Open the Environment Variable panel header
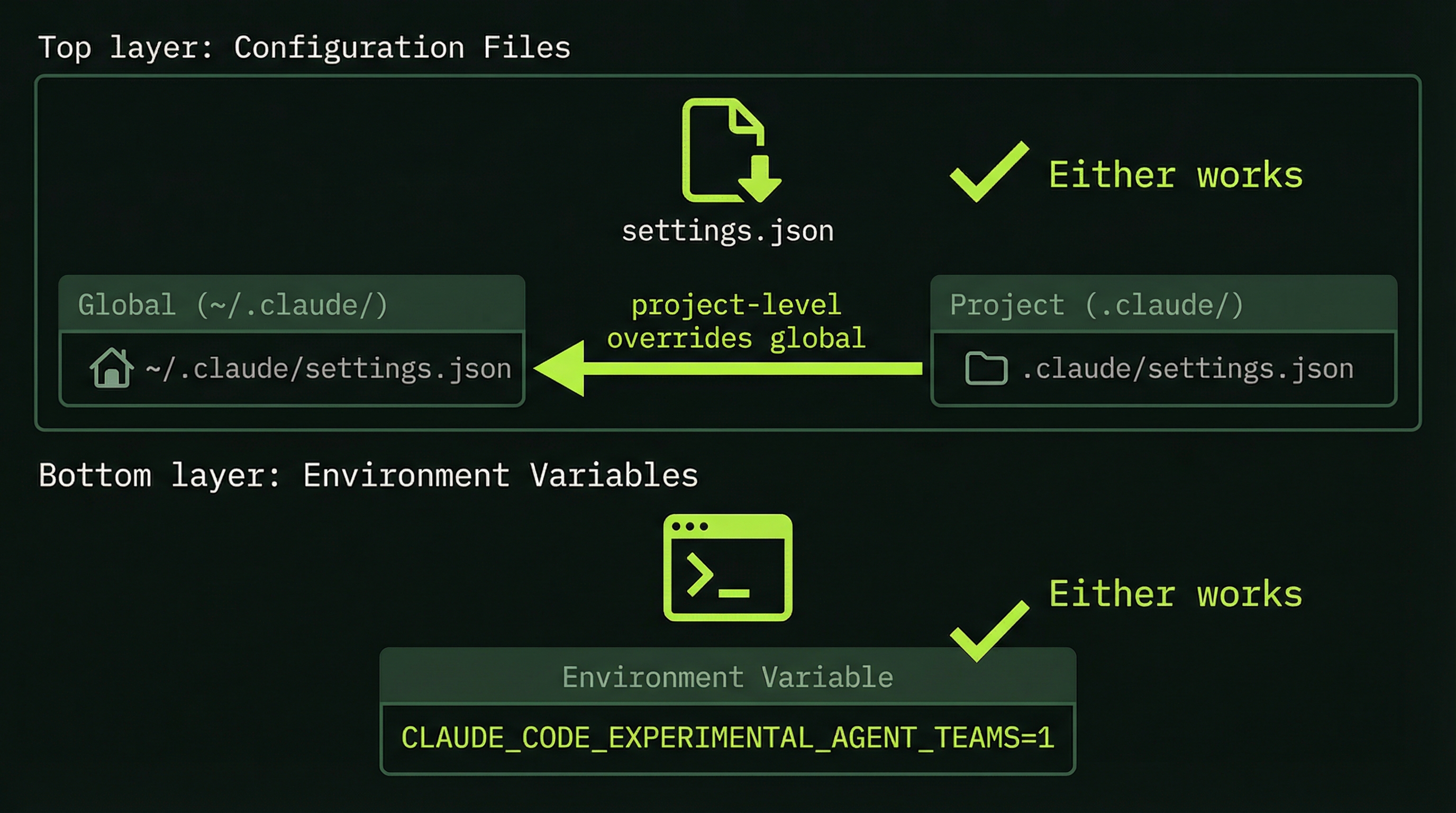 [728, 676]
